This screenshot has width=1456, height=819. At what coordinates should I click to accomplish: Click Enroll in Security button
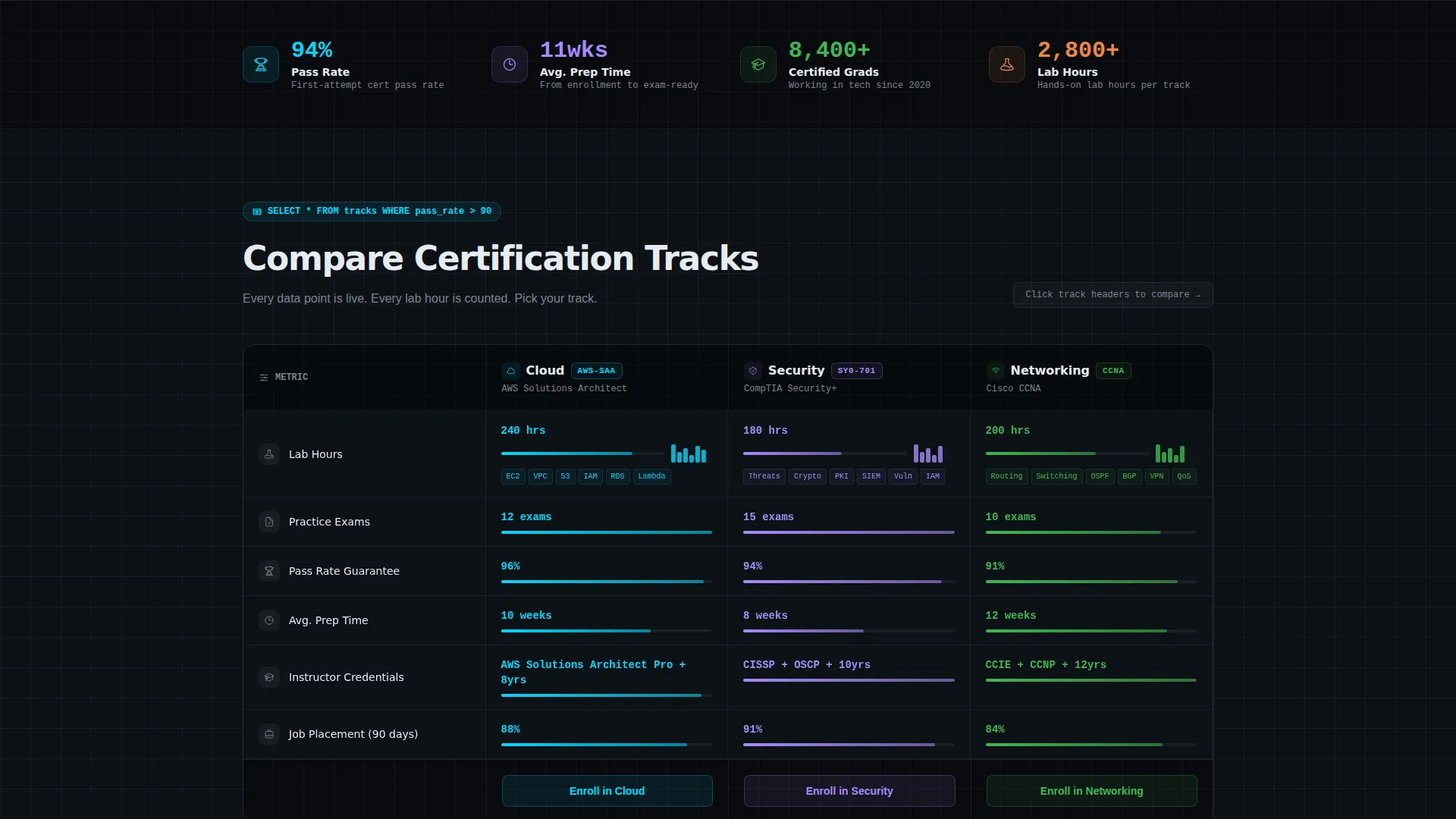tap(849, 791)
